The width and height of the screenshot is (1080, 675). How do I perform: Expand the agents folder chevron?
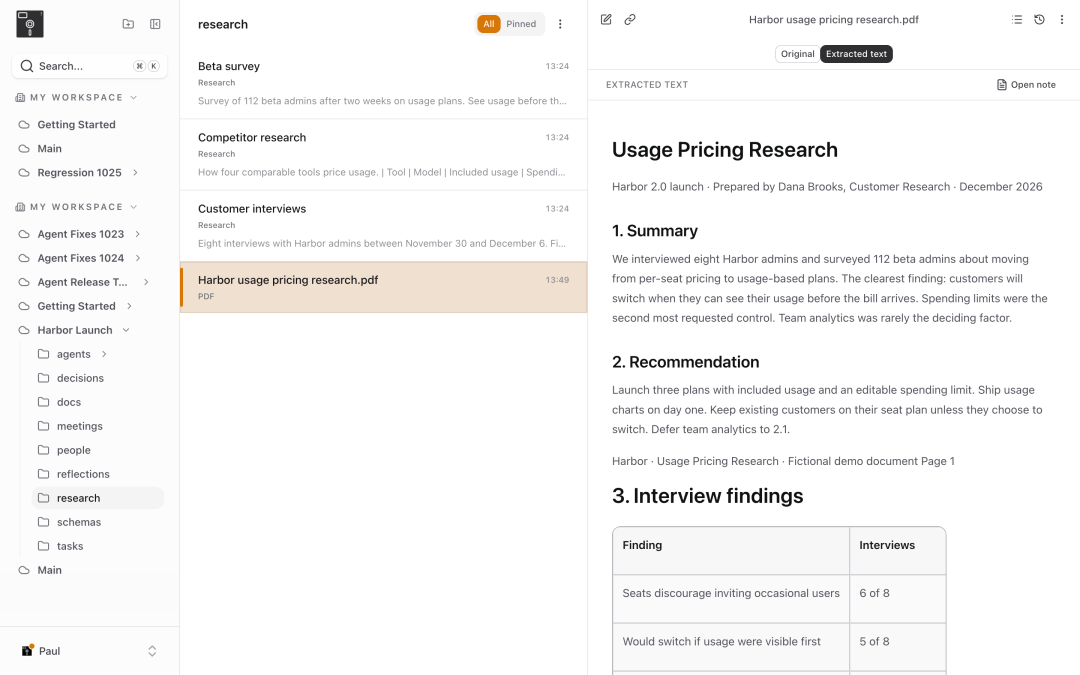104,354
